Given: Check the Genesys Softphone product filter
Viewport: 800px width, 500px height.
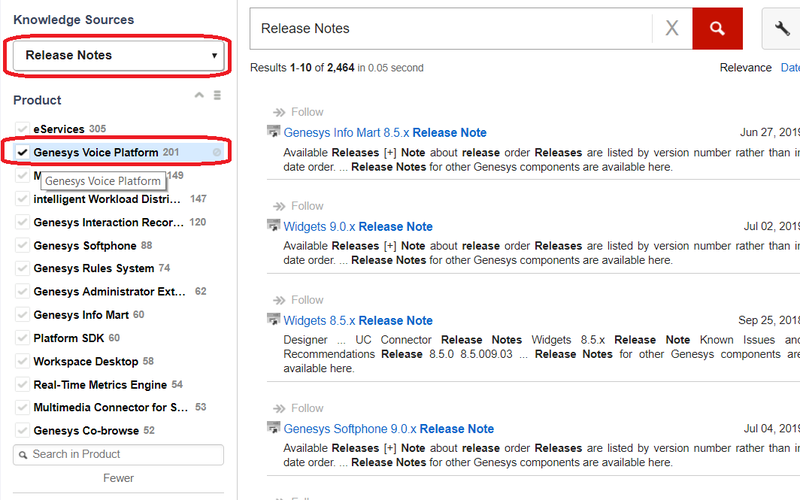Looking at the screenshot, I should 22,245.
